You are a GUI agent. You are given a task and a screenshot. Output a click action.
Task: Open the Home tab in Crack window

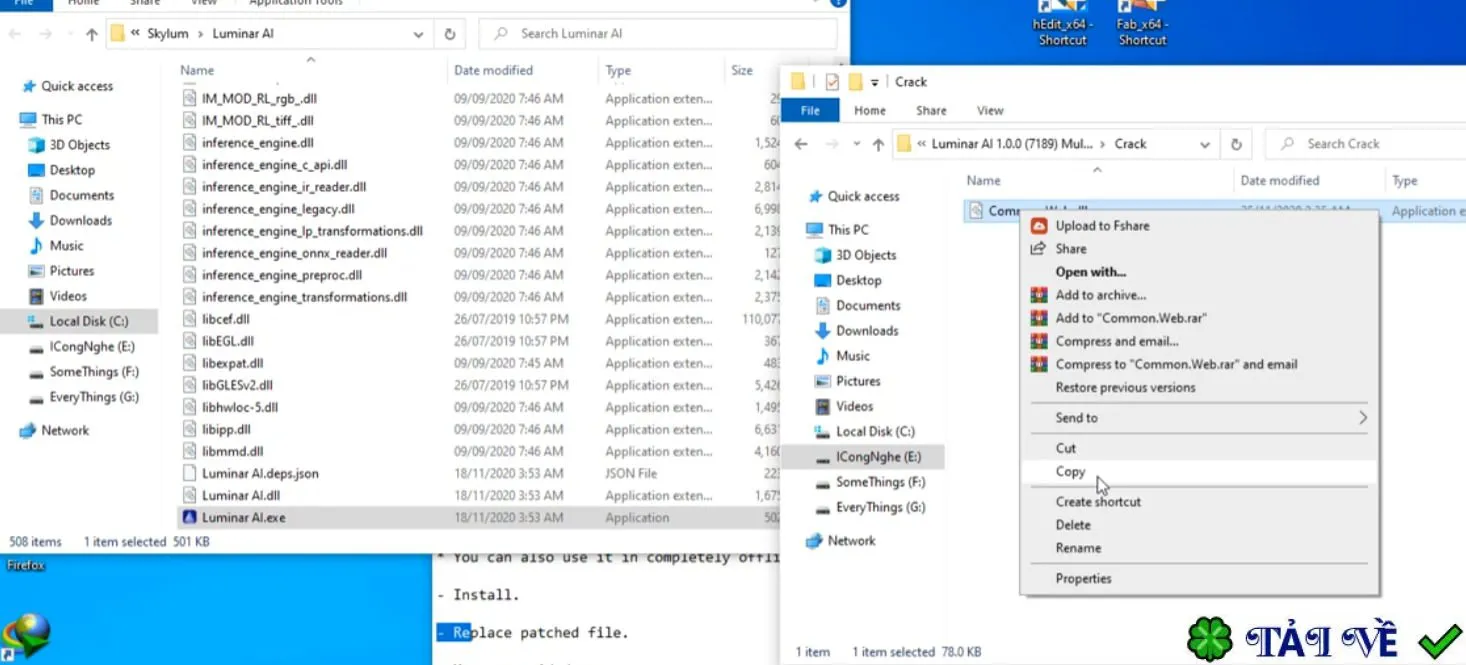pos(869,110)
